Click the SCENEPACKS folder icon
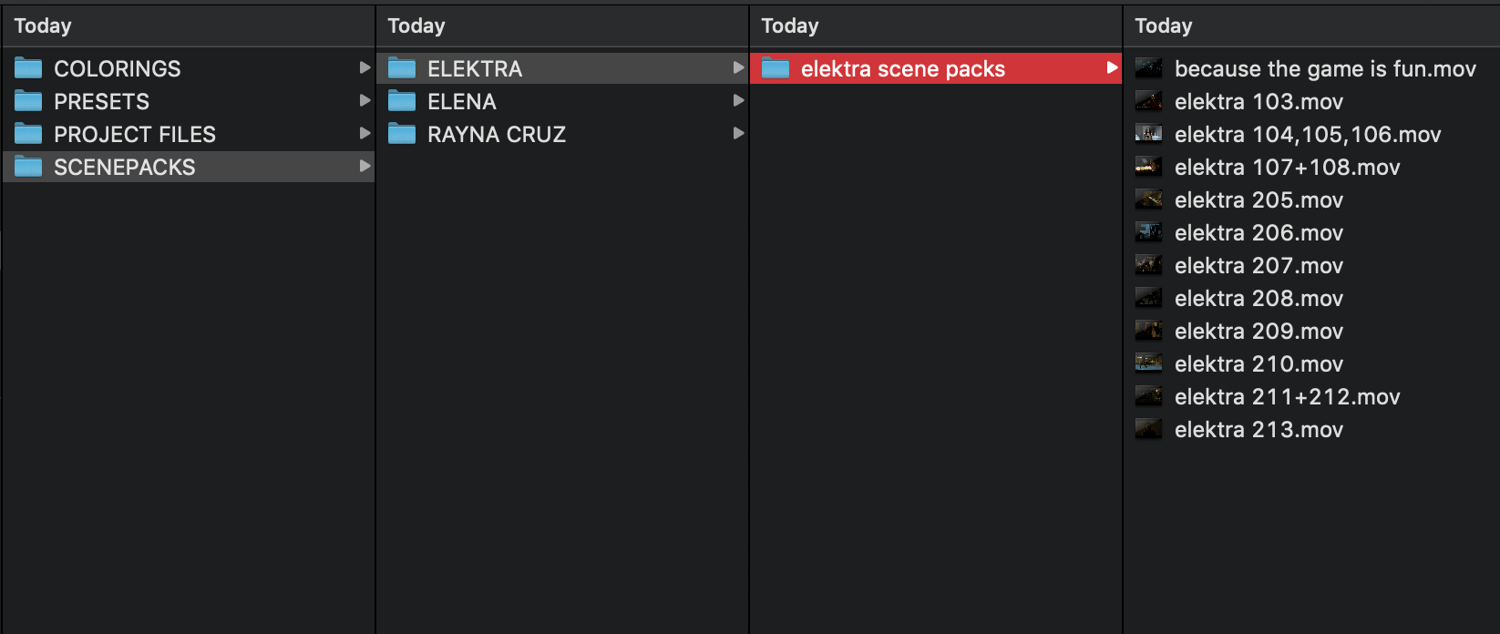Viewport: 1500px width, 634px height. (x=28, y=167)
